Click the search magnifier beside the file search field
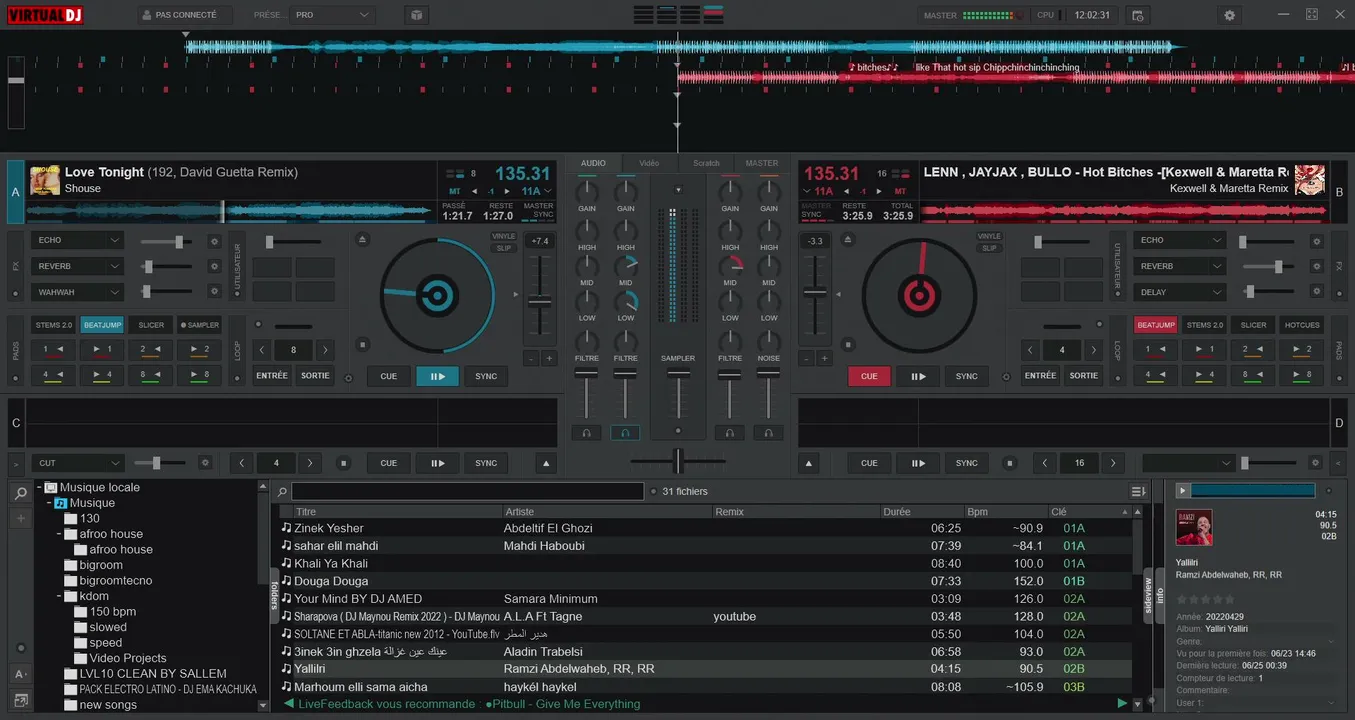The height and width of the screenshot is (720, 1355). pos(282,492)
